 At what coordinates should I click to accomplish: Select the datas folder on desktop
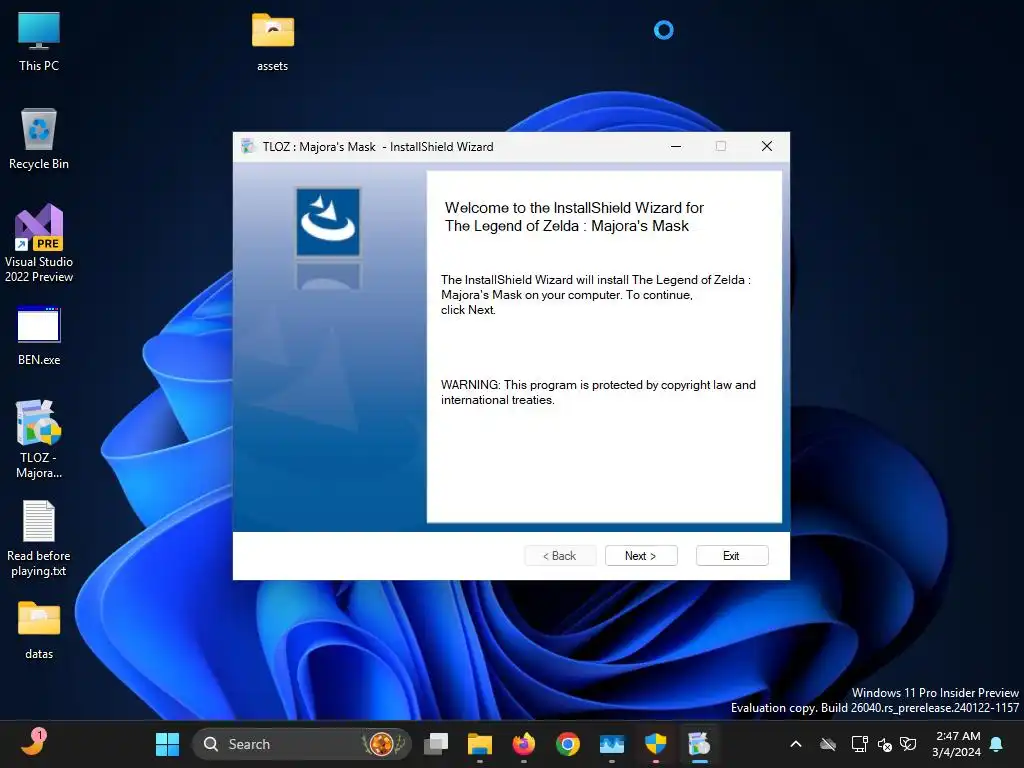click(x=39, y=630)
